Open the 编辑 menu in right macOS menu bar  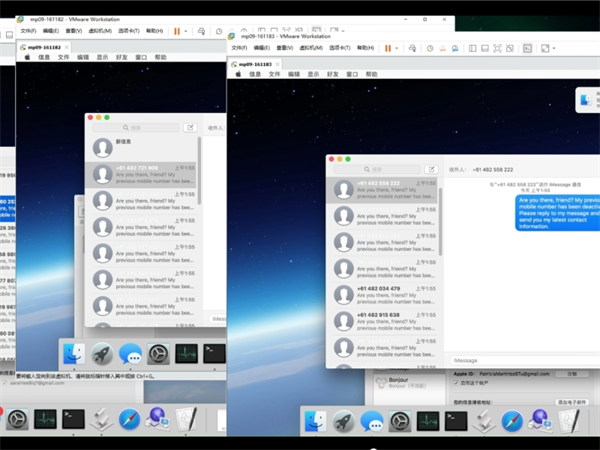294,74
